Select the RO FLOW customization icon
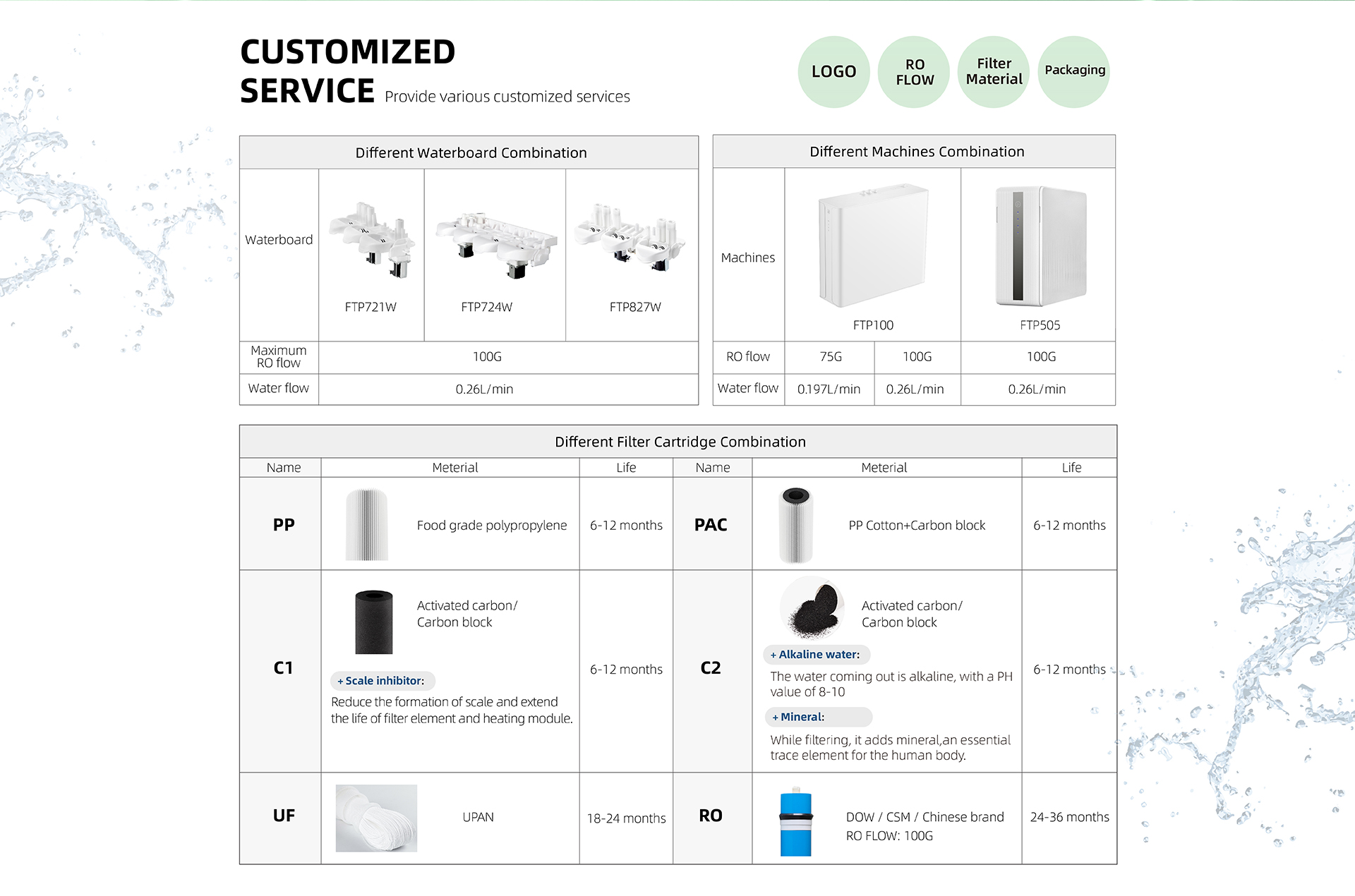The height and width of the screenshot is (896, 1355). point(911,69)
